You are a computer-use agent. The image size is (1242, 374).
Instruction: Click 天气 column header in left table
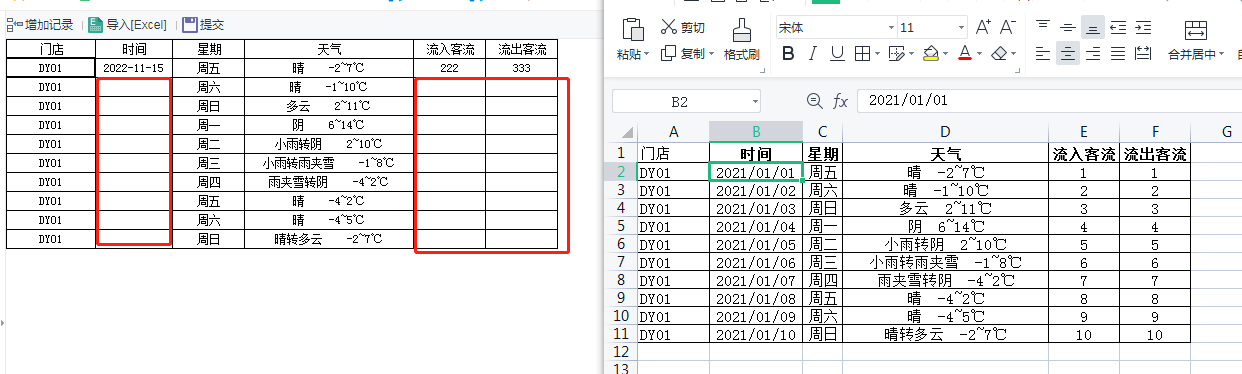329,49
